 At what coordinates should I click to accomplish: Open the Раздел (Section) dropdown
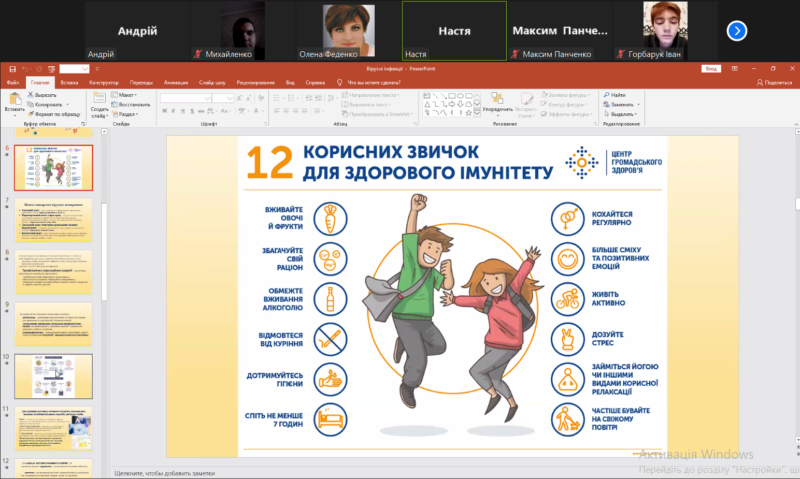pos(125,114)
